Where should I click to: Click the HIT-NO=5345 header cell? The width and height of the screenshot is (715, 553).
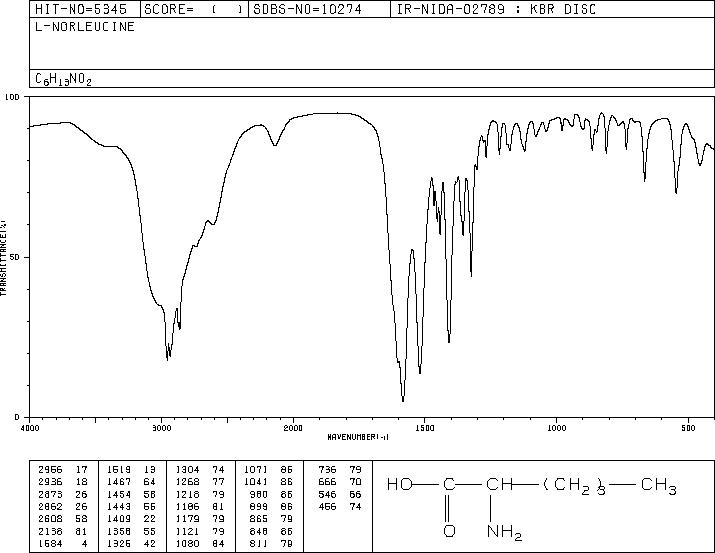tap(81, 9)
